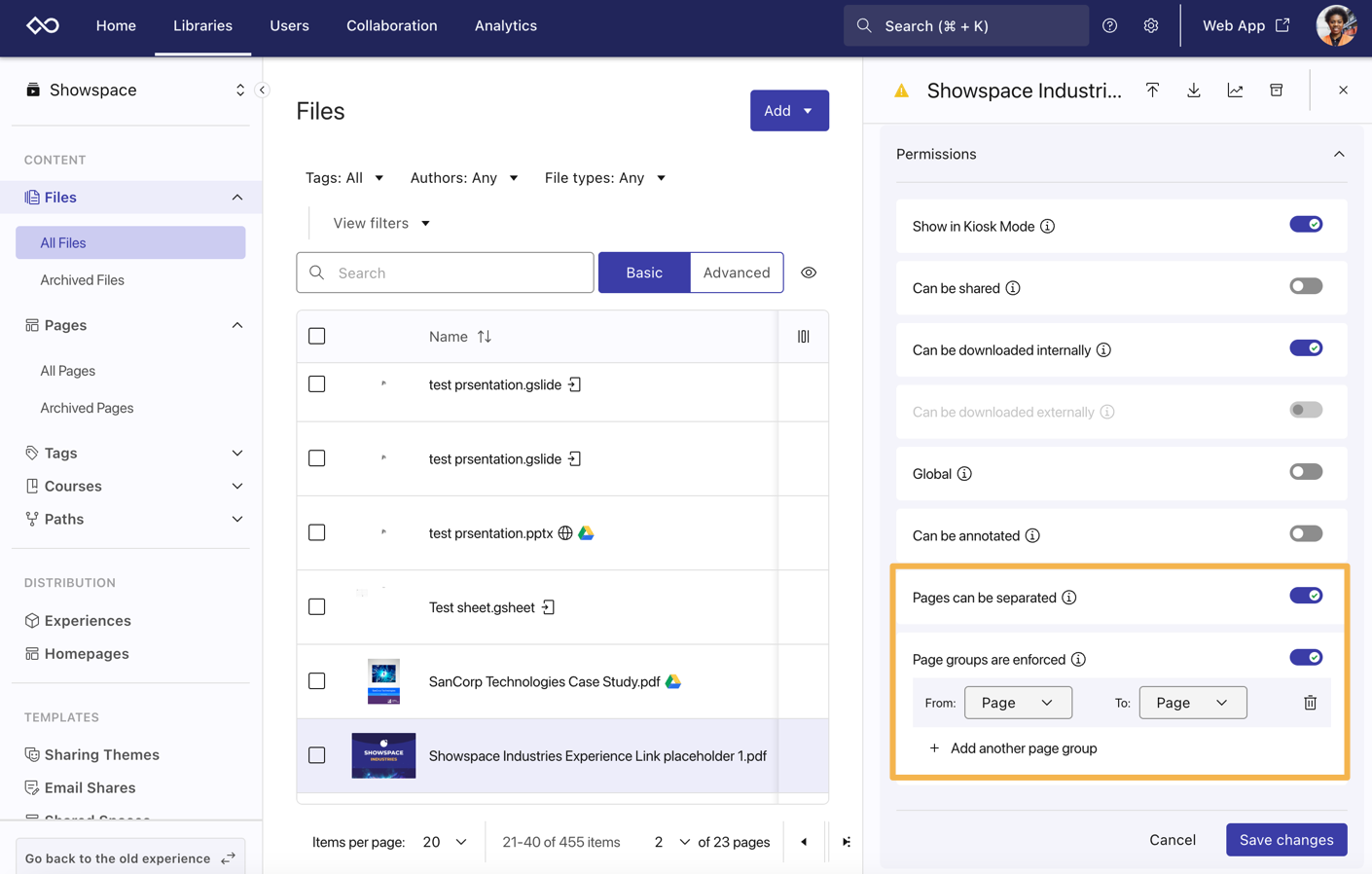Open the Users tab
1372x874 pixels.
pos(289,26)
